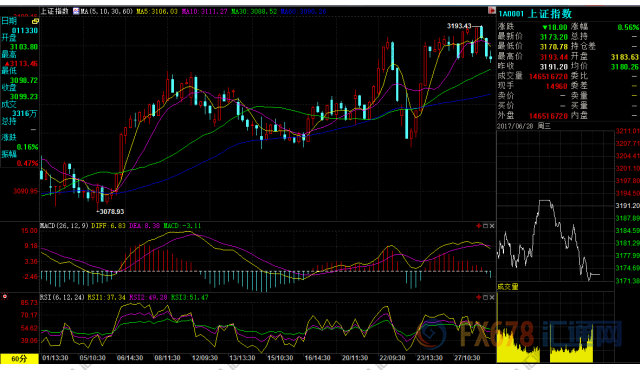
Task: Click the 3099.23 close price in the left panel
Action: click(x=24, y=97)
